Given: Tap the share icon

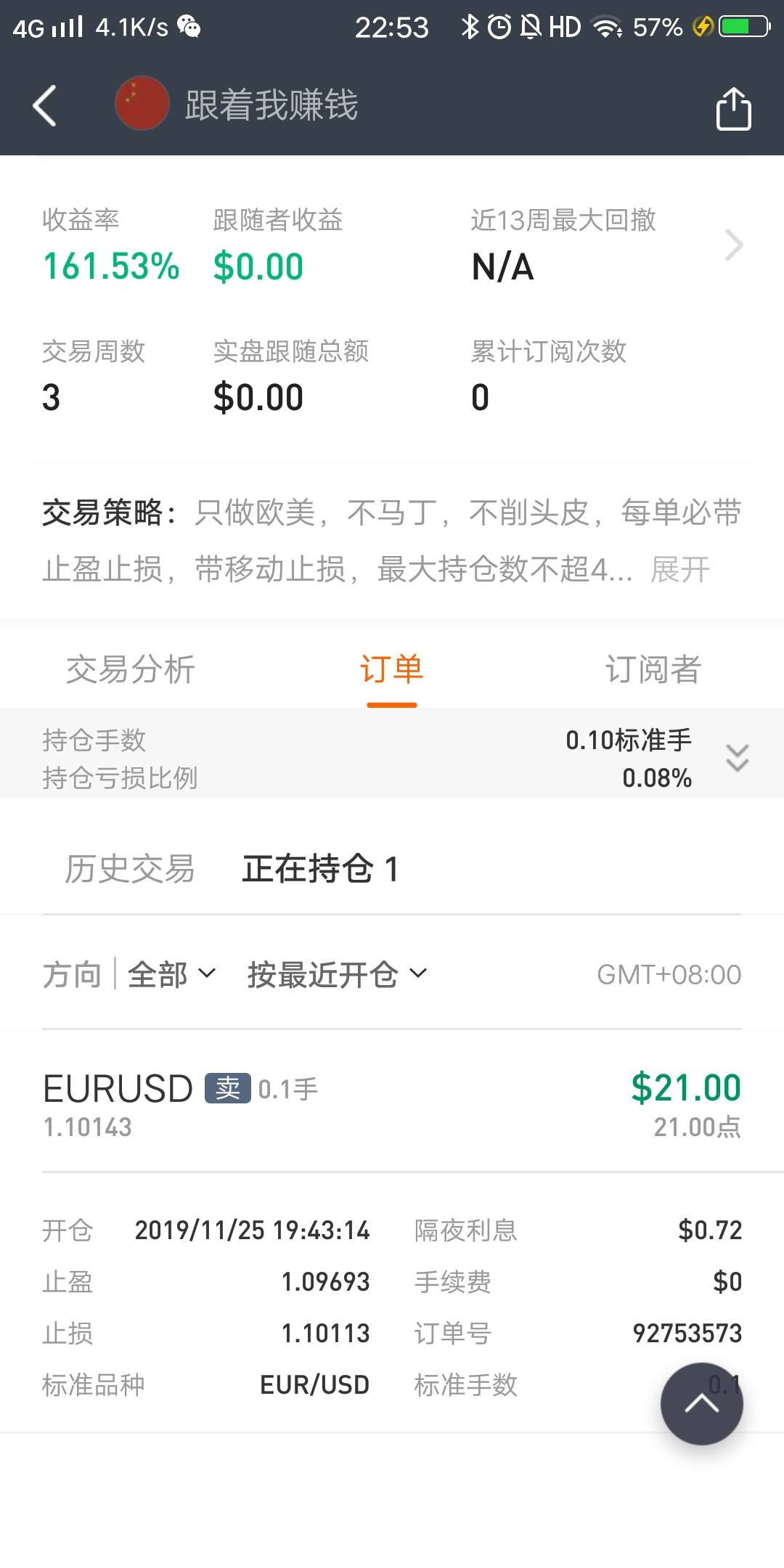Looking at the screenshot, I should click(733, 109).
